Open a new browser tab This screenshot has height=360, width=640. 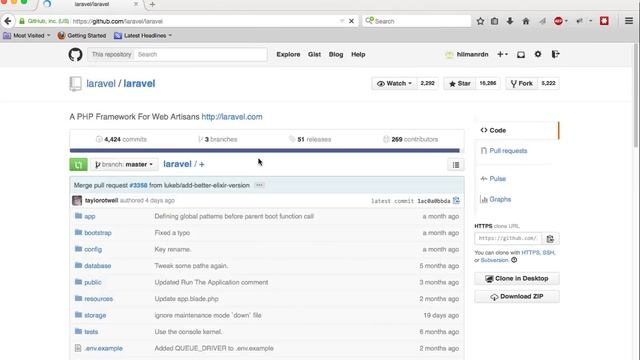point(152,4)
